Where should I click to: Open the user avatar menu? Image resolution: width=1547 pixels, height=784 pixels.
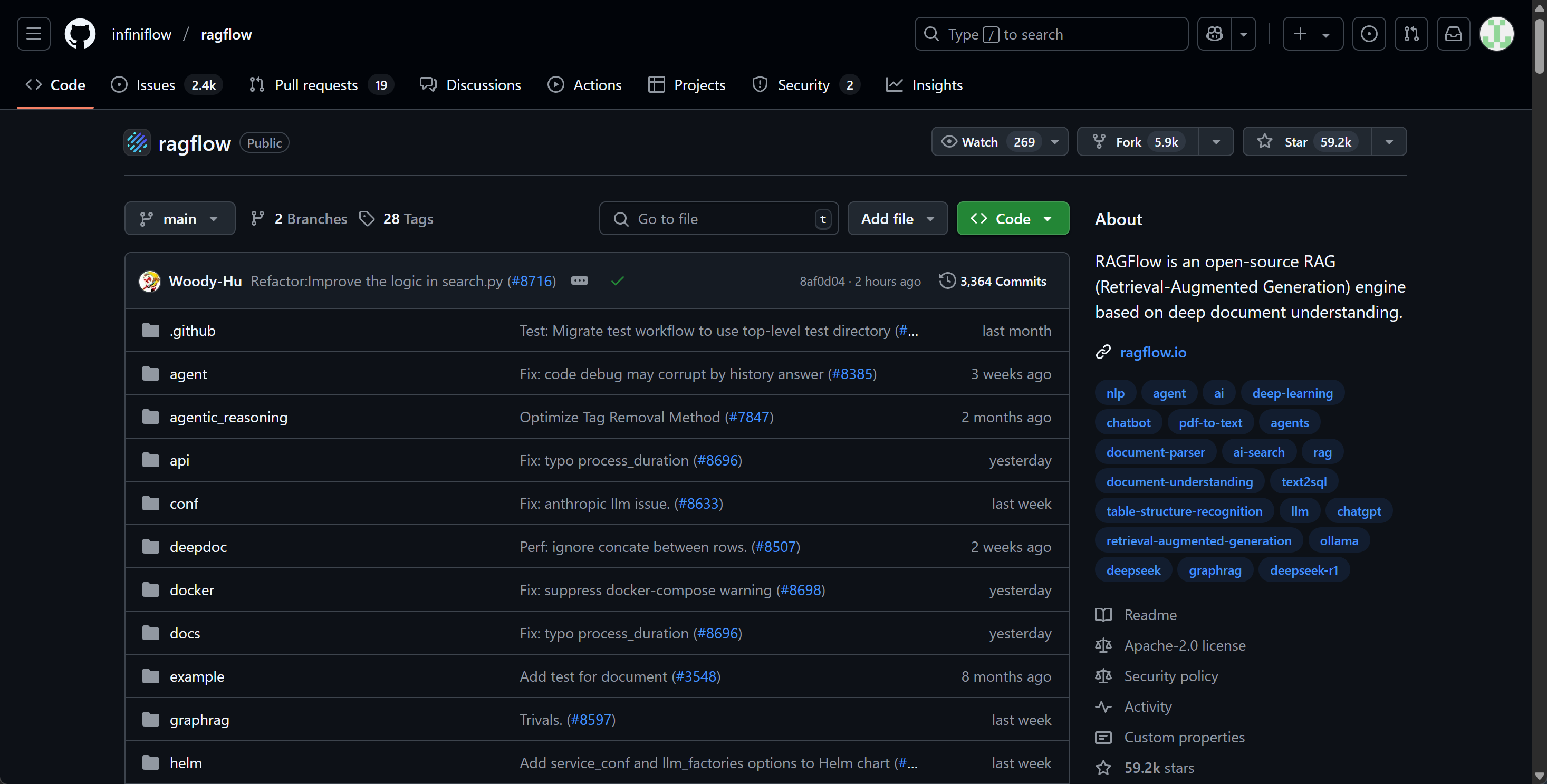point(1496,34)
